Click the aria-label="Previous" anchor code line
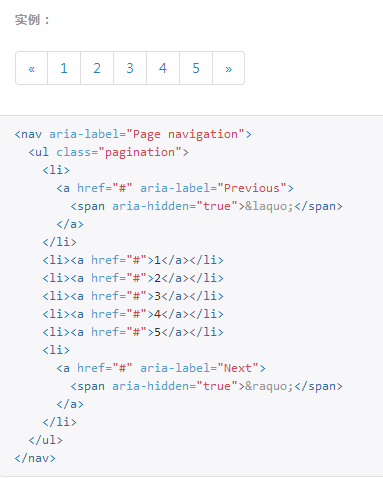383x478 pixels. [x=175, y=188]
